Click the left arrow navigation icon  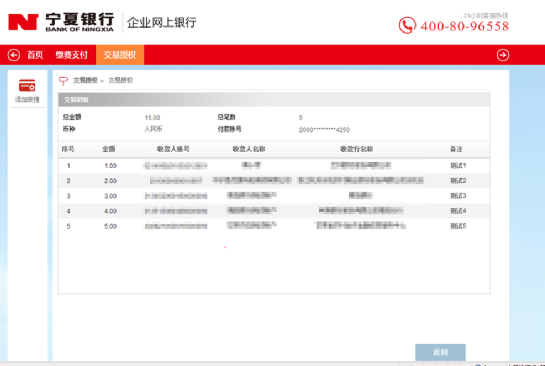[14, 55]
